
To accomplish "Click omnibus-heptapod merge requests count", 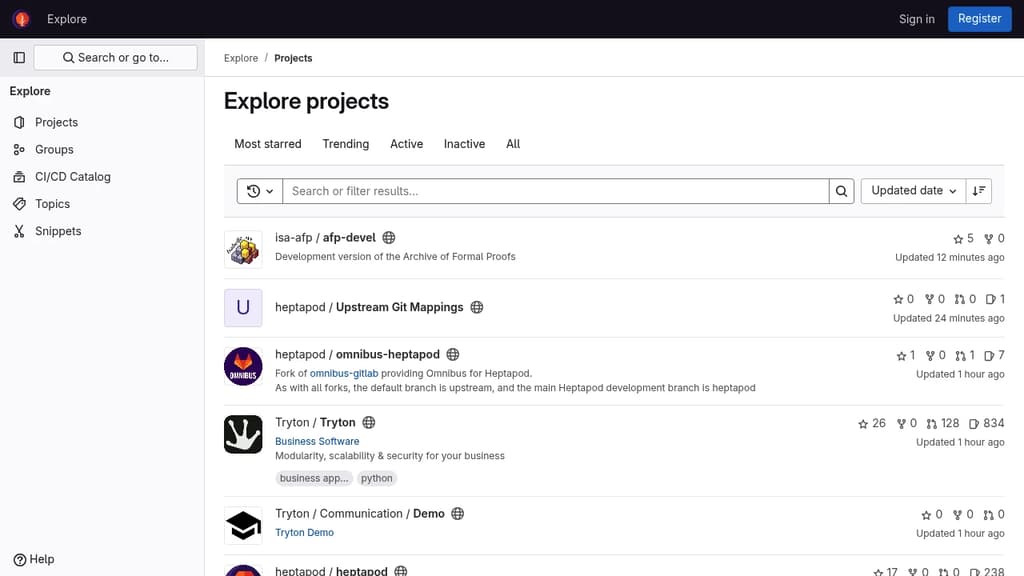I will point(965,355).
